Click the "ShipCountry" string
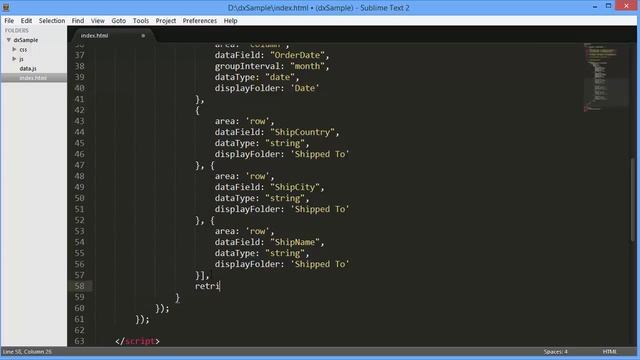Viewport: 640px width, 360px height. click(x=302, y=132)
